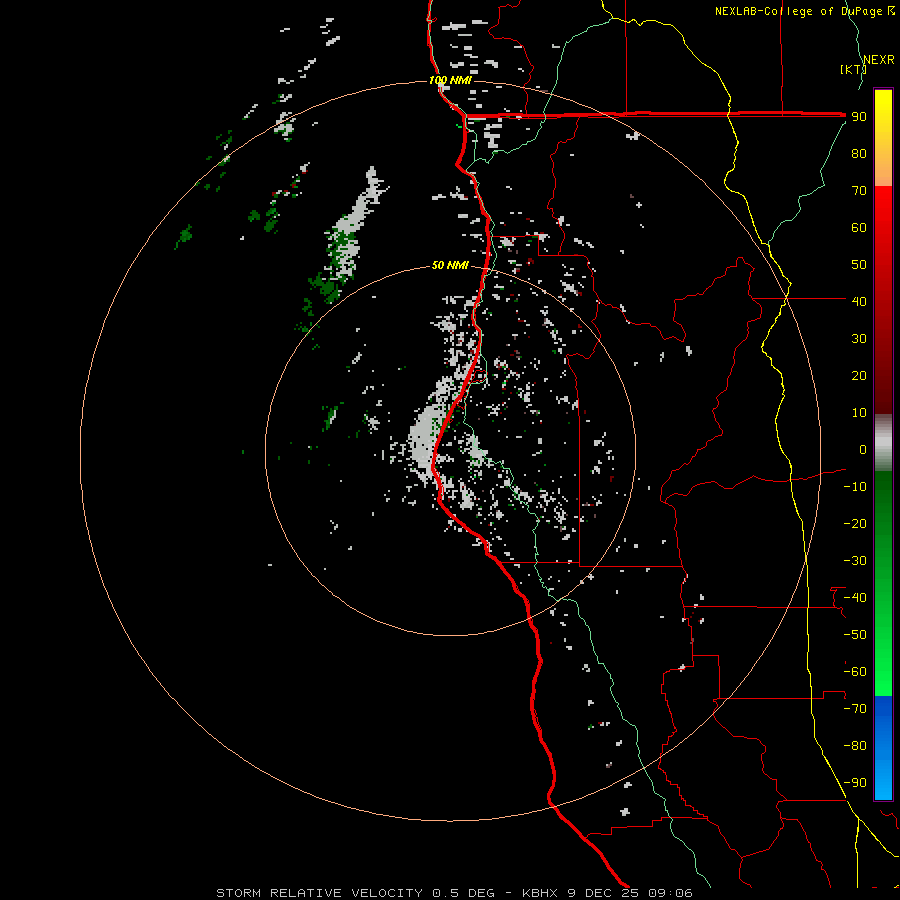Click the -70 value on velocity scale
Viewport: 900px width, 900px height.
[855, 709]
